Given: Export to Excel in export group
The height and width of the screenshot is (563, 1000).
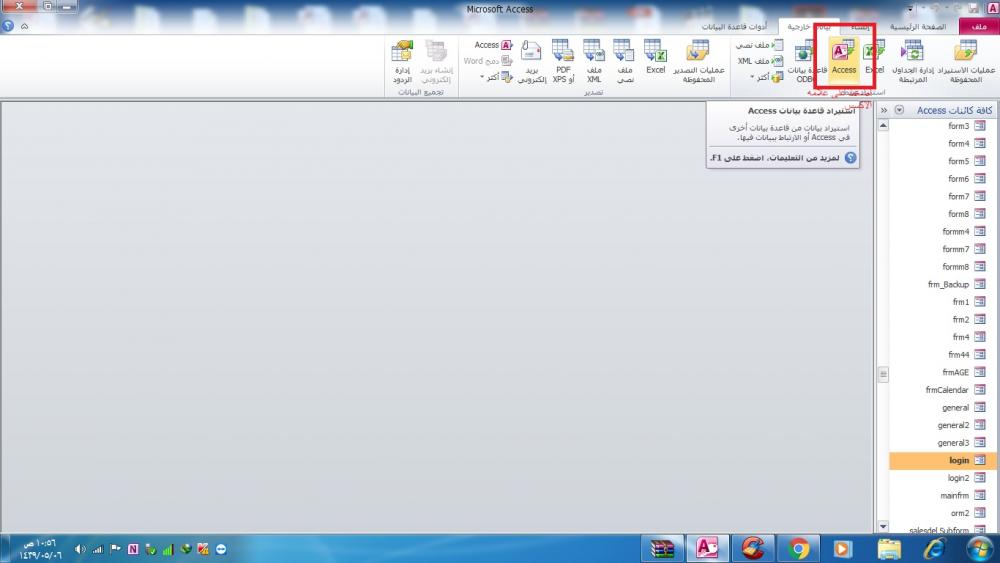Looking at the screenshot, I should click(655, 57).
